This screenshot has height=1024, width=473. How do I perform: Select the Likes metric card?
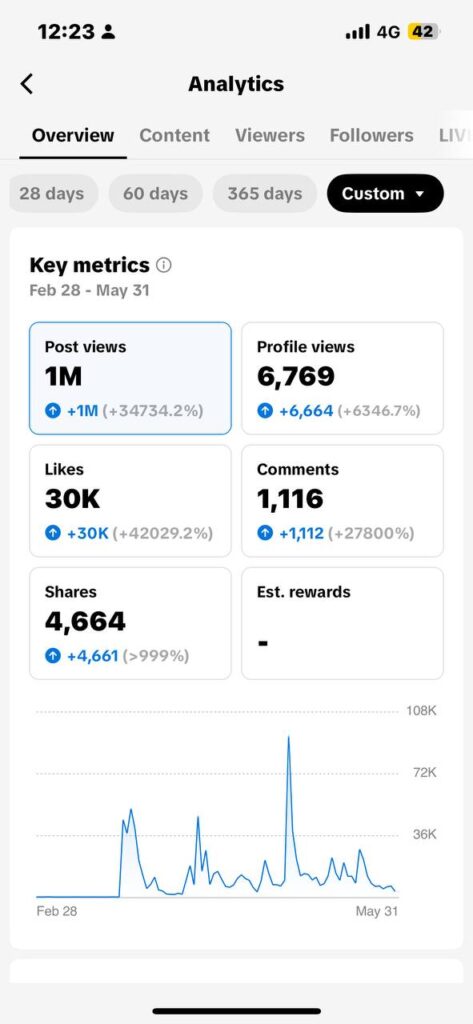tap(130, 500)
